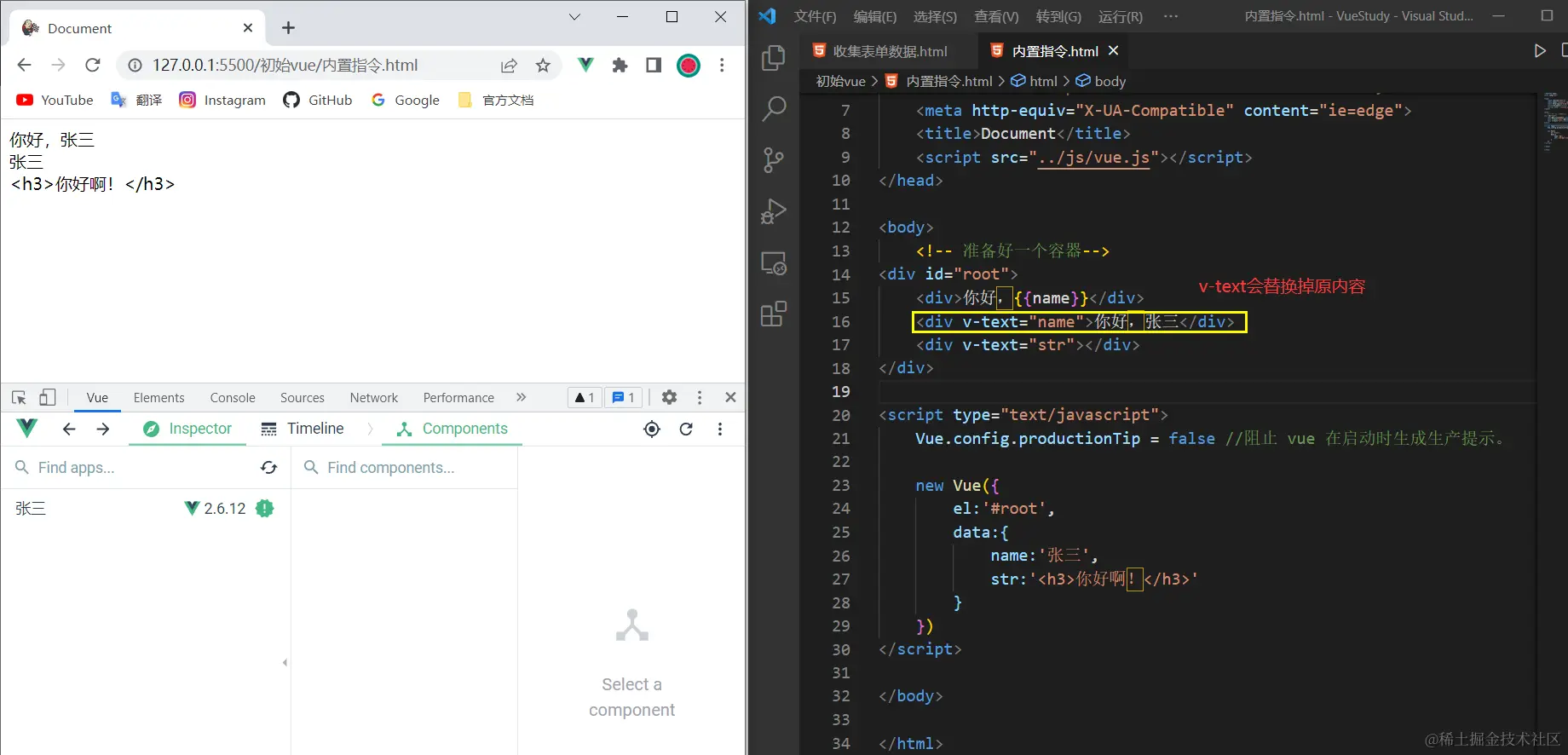Reload the browser page
This screenshot has width=1568, height=755.
coord(93,66)
